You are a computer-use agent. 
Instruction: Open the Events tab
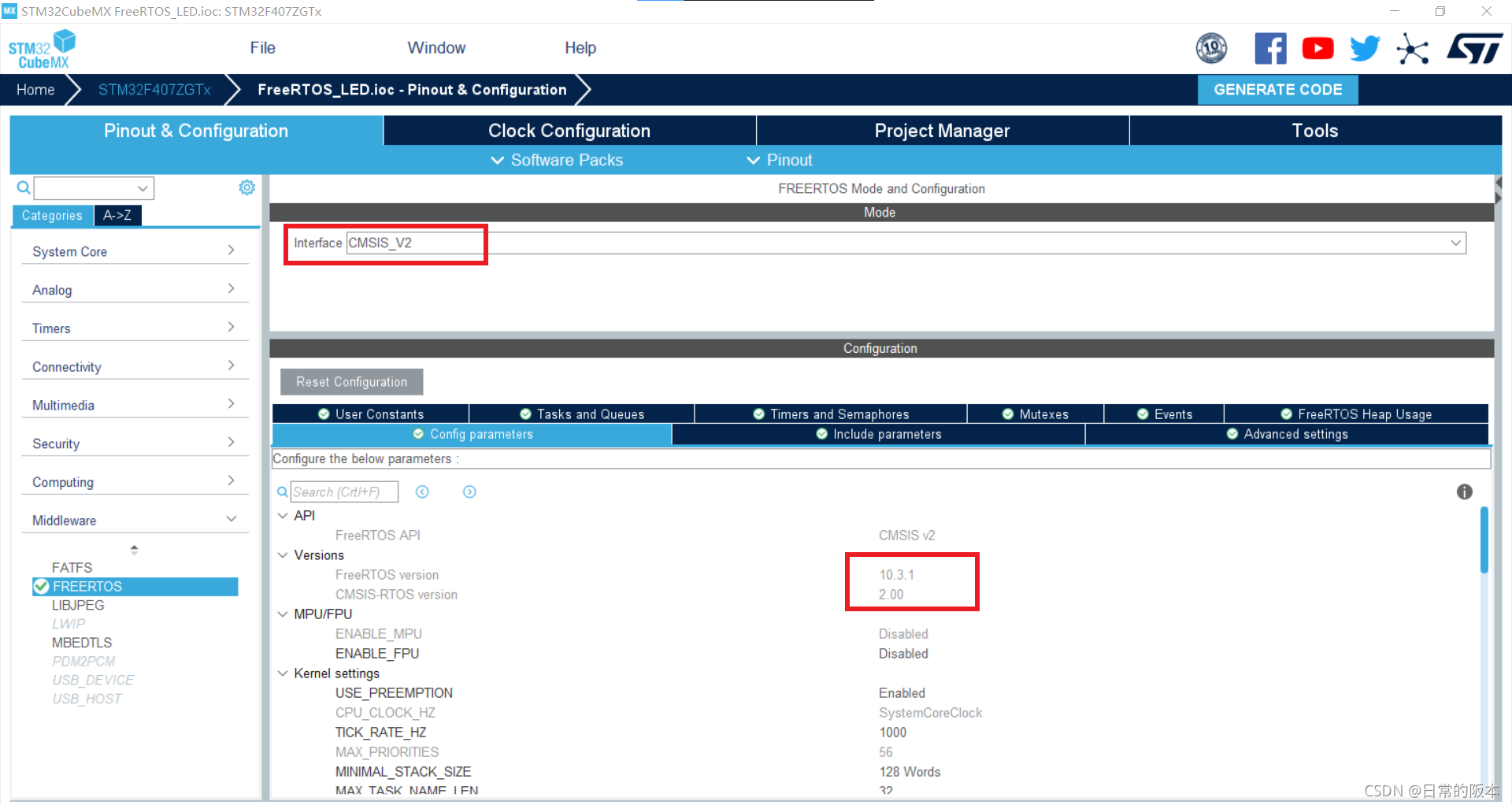(1164, 414)
